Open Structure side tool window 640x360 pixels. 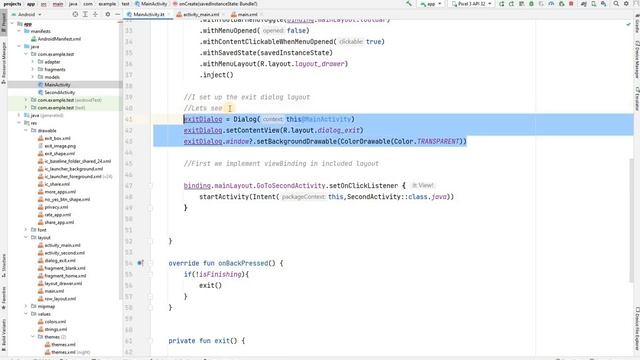[4, 265]
